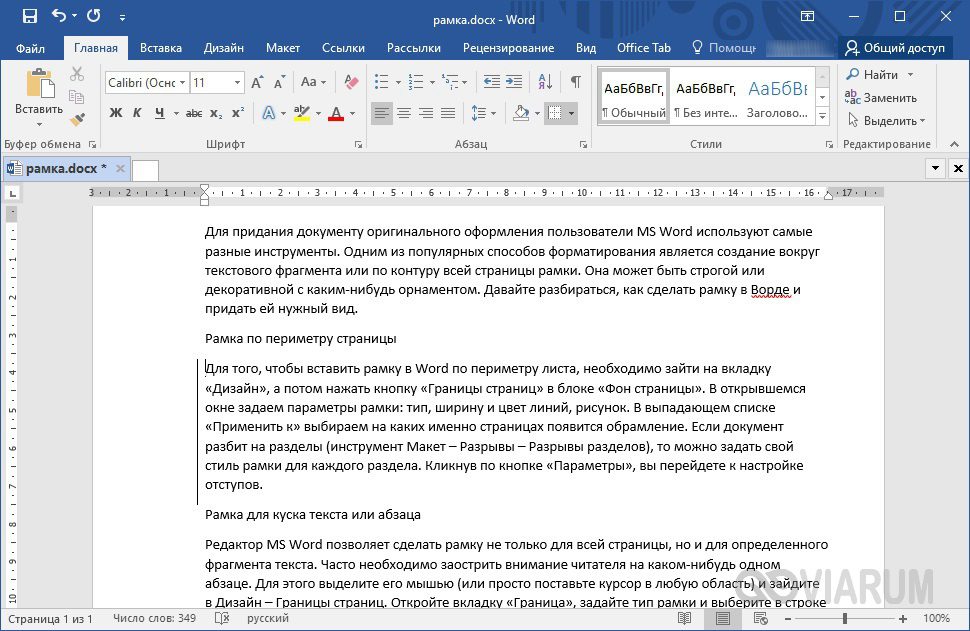Switch to Read Mode in the status bar
The height and width of the screenshot is (631, 970).
point(684,618)
